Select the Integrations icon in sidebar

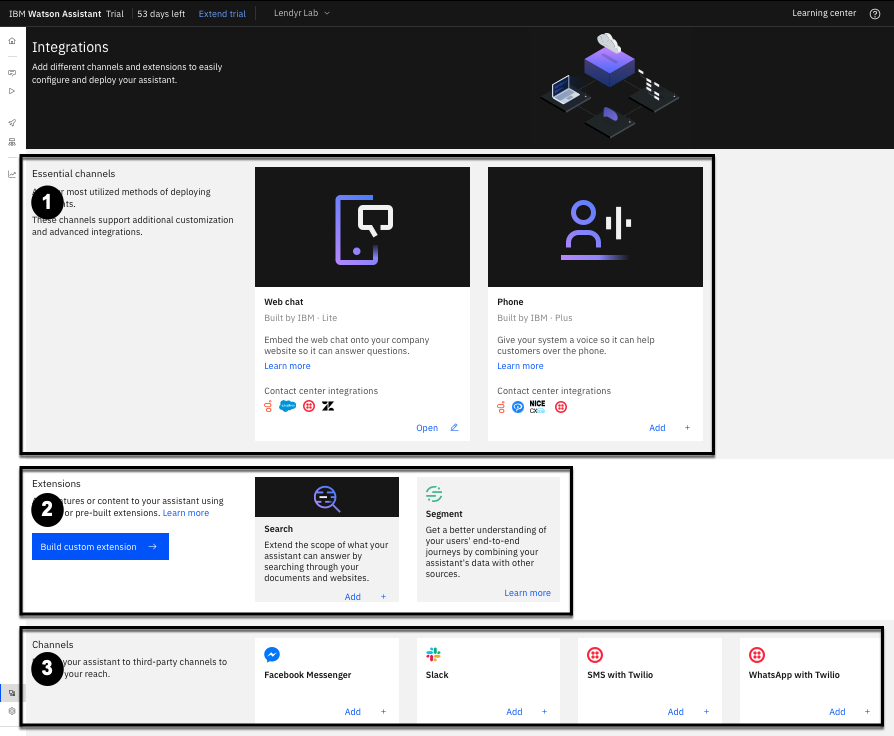12,693
